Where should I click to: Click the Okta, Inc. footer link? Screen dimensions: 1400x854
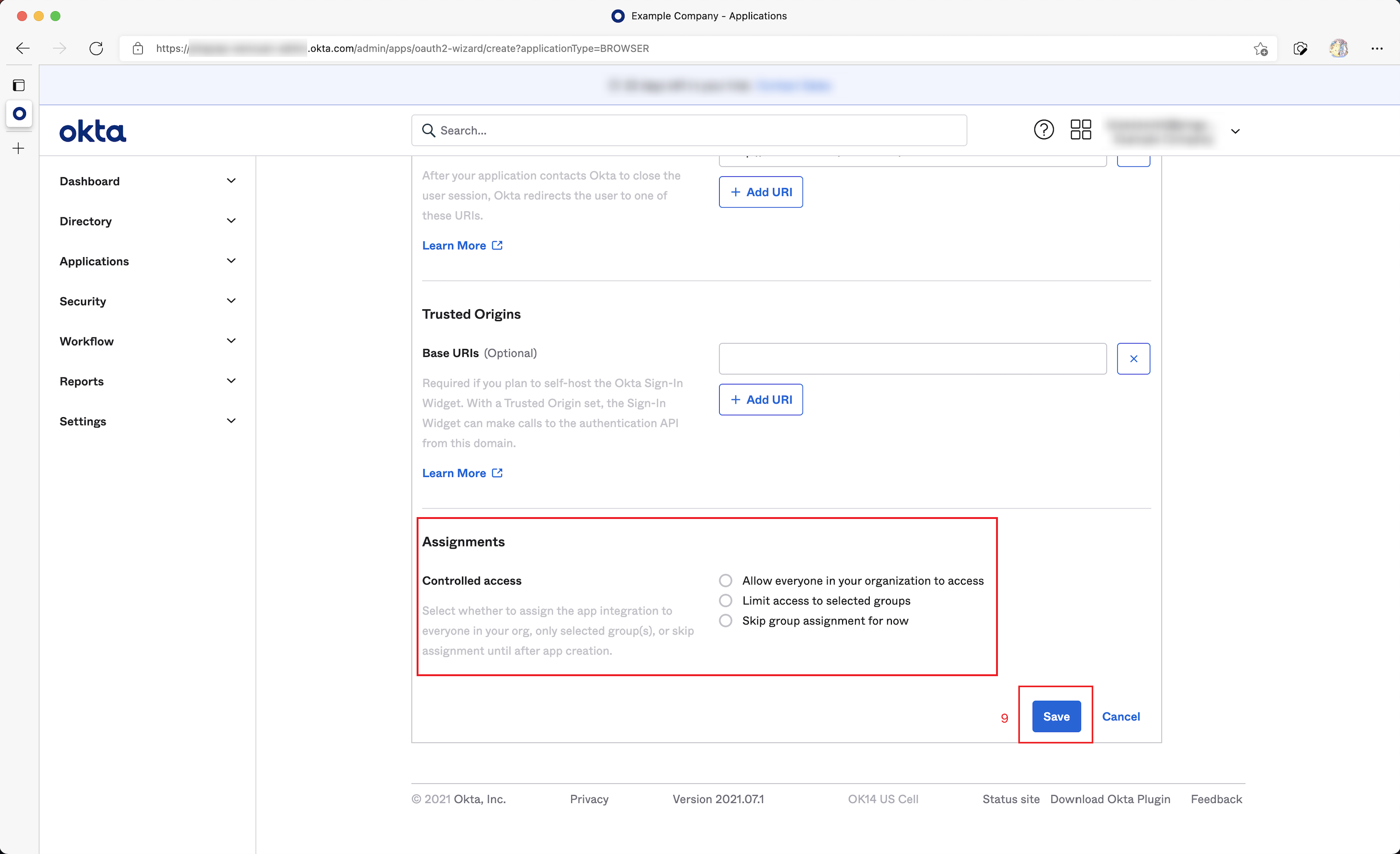(479, 799)
